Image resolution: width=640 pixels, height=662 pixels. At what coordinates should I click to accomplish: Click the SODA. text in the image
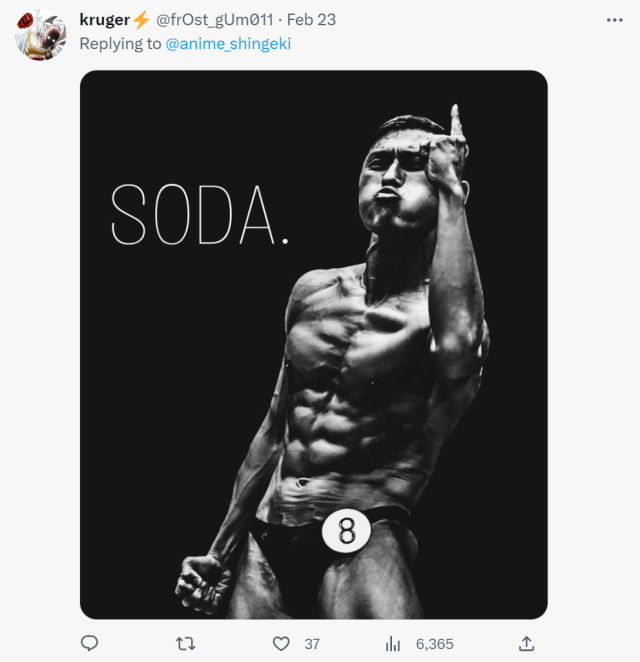point(199,214)
